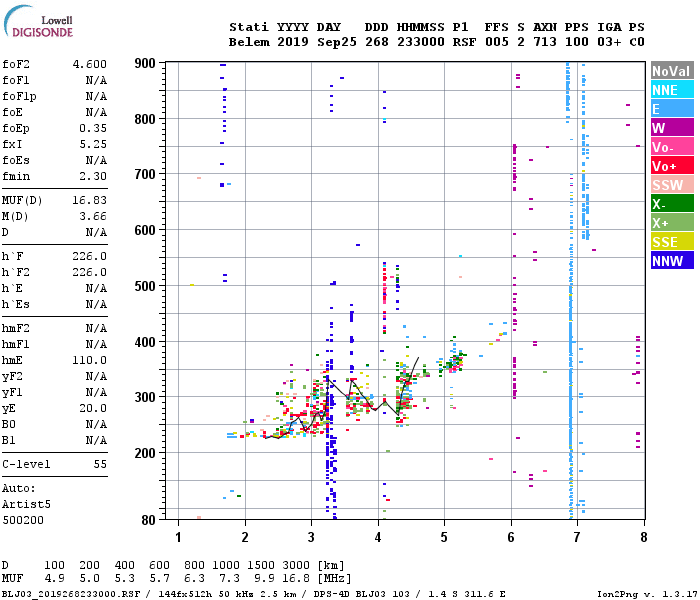Select the E blue legend swatch
Screen dimensions: 700x600
672,109
